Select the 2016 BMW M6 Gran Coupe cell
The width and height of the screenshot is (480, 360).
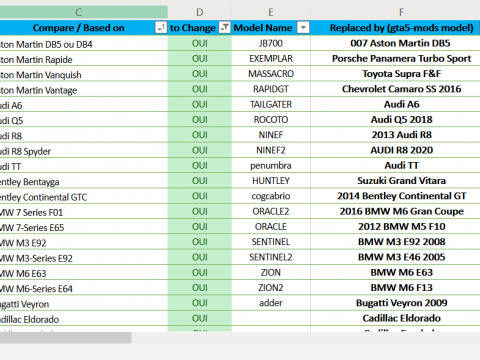(395, 211)
